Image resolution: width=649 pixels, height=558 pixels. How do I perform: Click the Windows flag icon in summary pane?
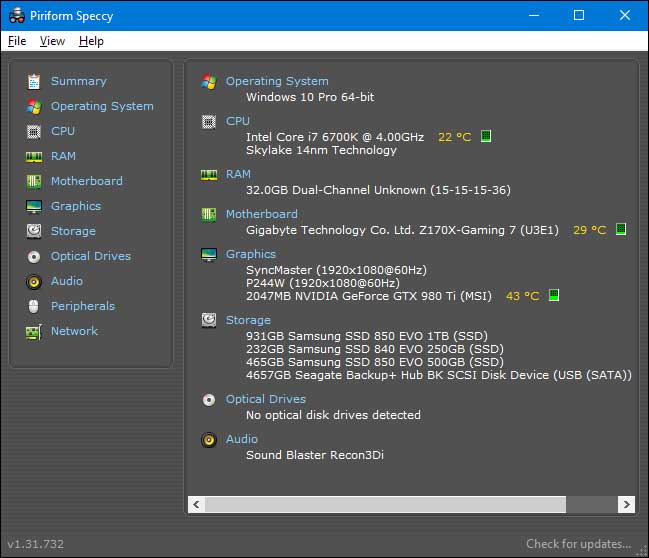pos(209,82)
